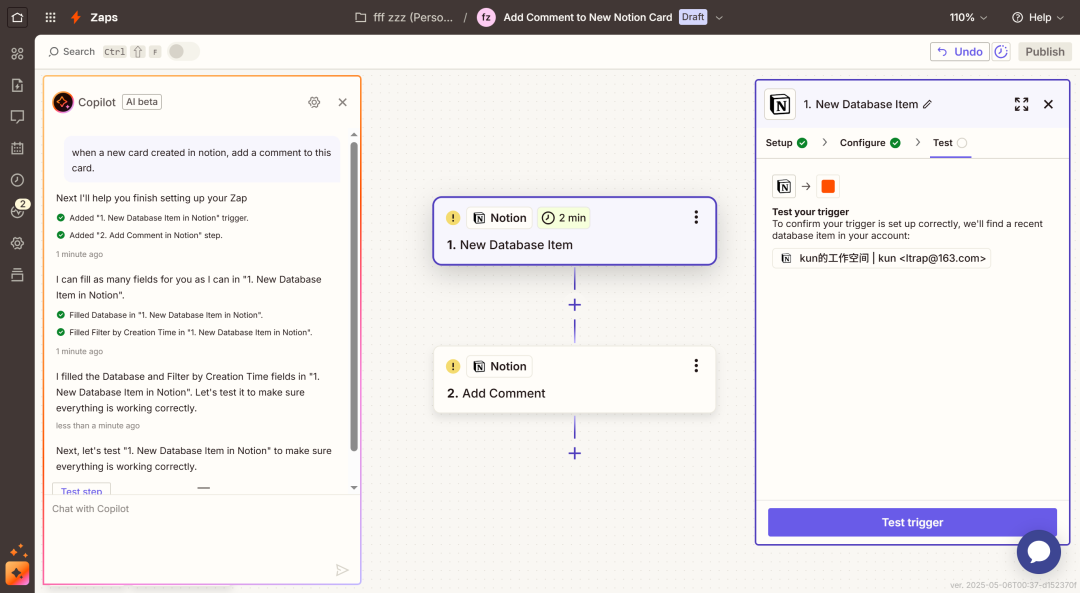Click the Copilot chat scroll-down arrow
1080x593 pixels.
click(x=354, y=488)
